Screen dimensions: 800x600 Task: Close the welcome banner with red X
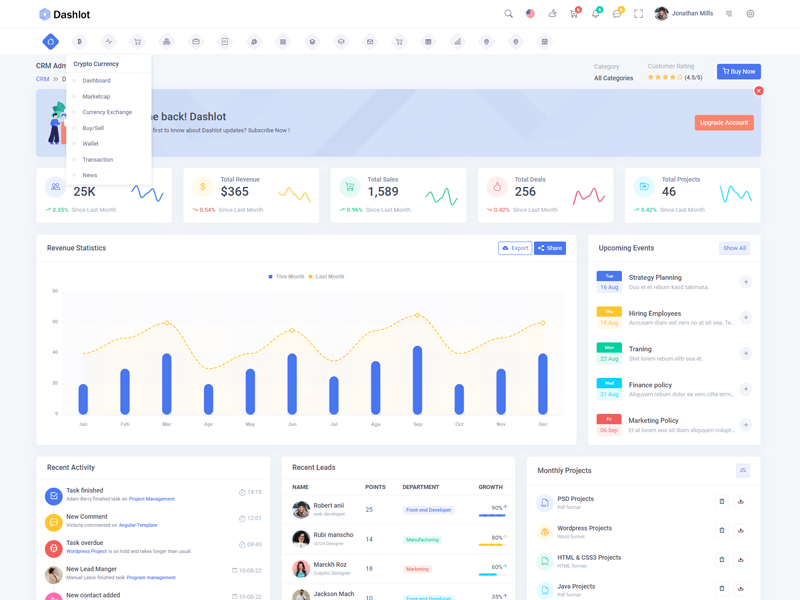click(x=758, y=91)
